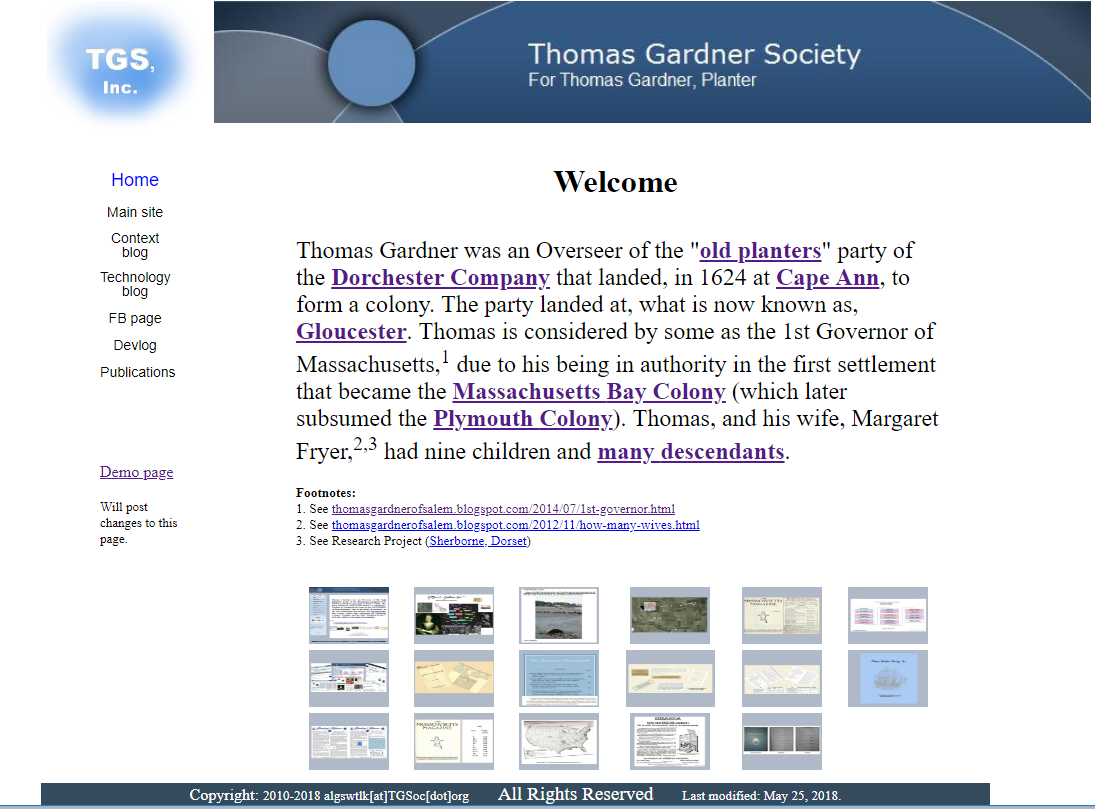Open the three dark book covers thumbnail
This screenshot has height=809, width=1095.
coord(781,741)
